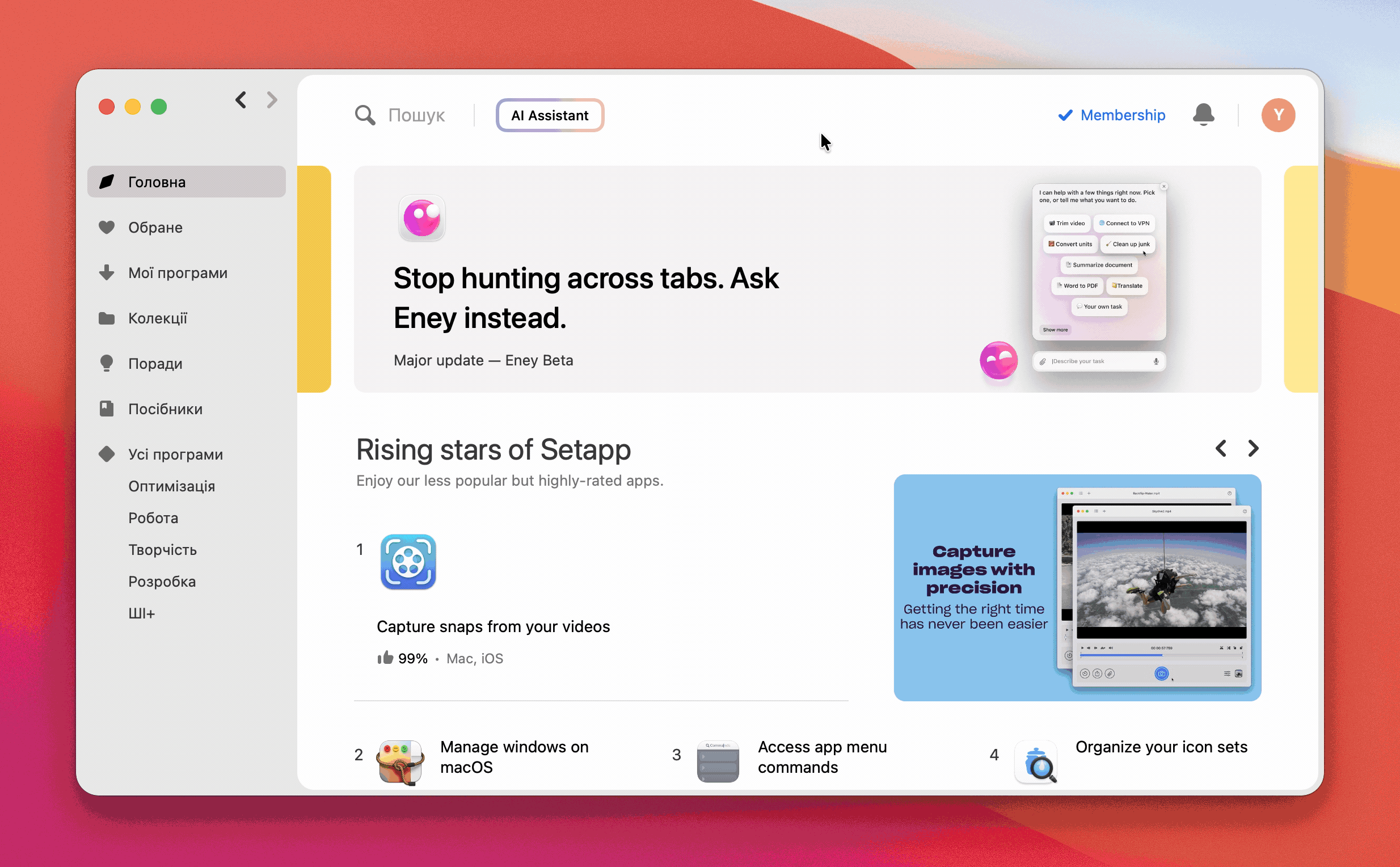Select the Робота category
This screenshot has width=1400, height=867.
tap(153, 517)
